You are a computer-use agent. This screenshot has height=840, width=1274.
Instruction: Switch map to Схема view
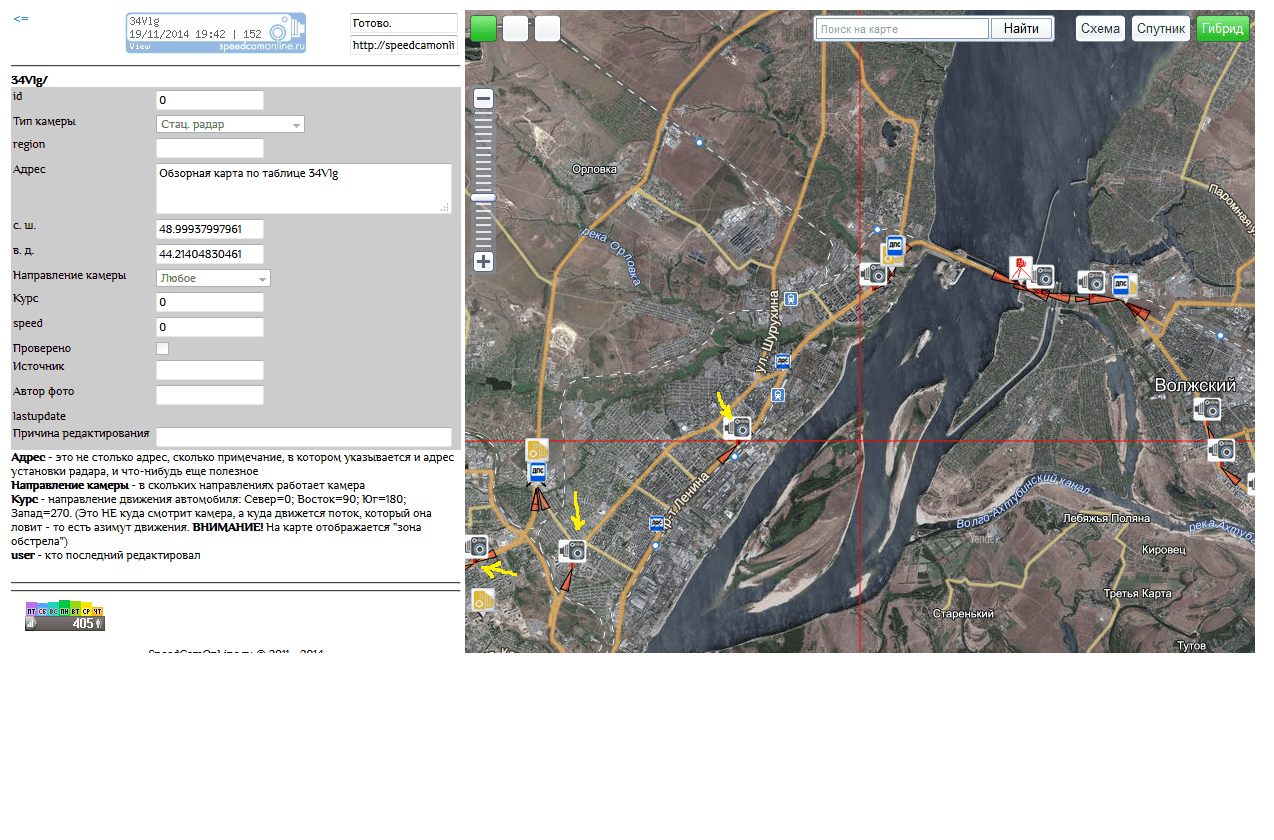1100,29
